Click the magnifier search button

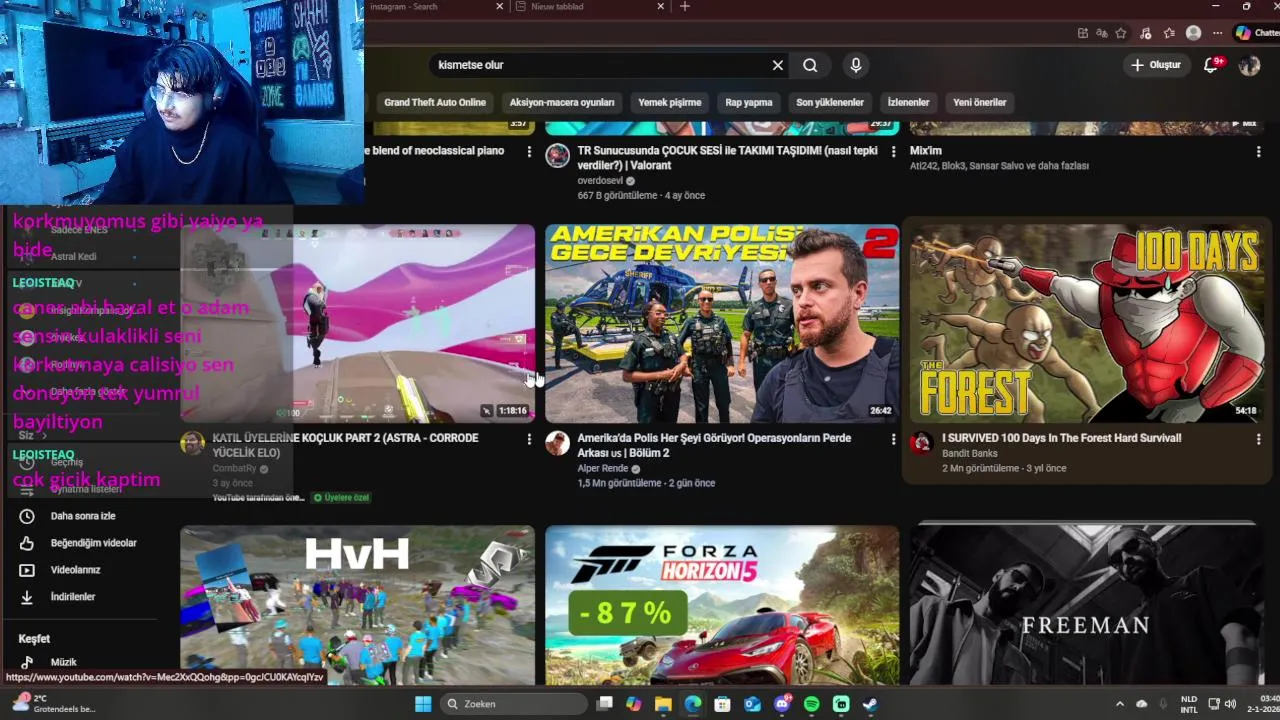pyautogui.click(x=810, y=65)
